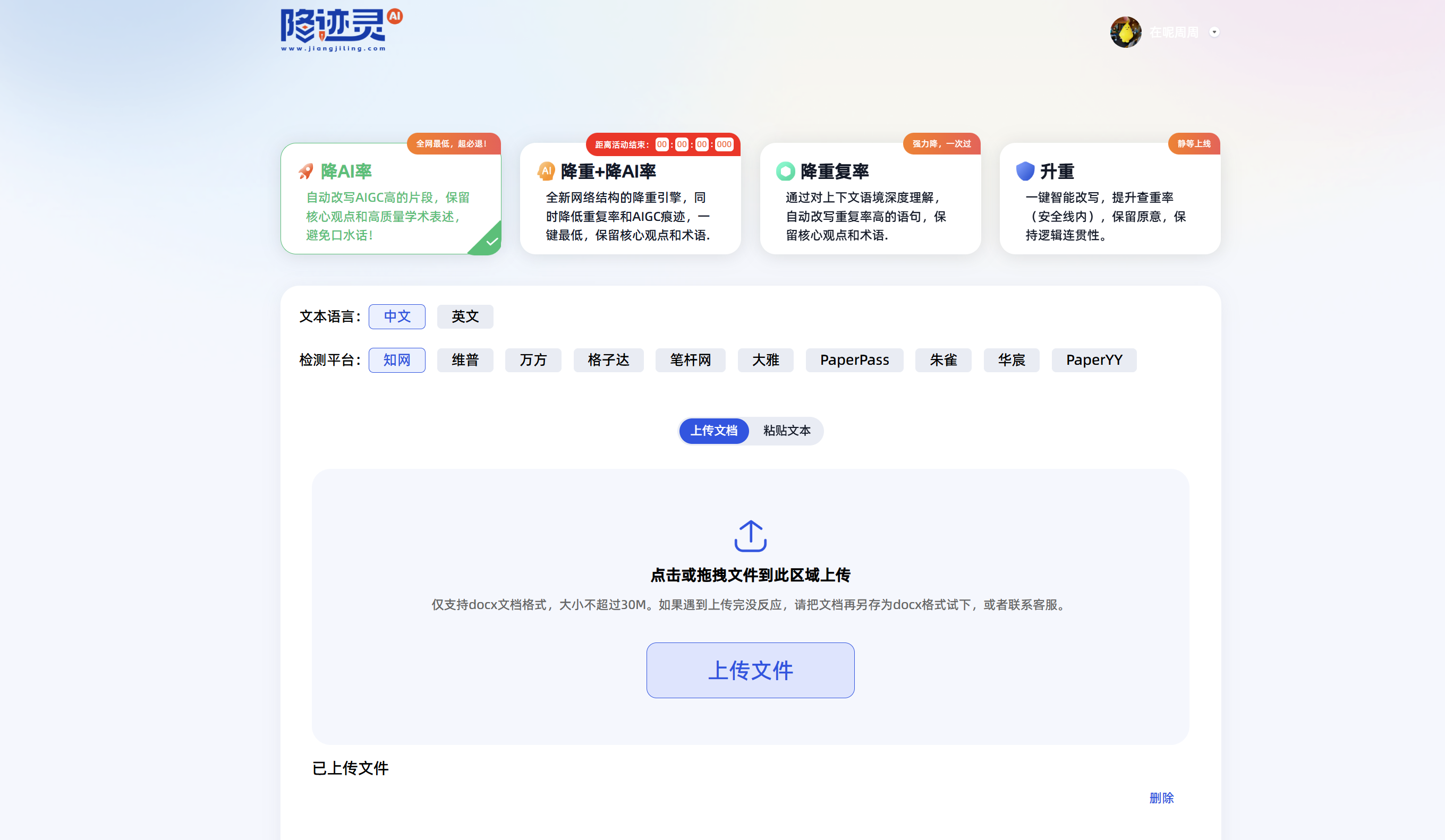
Task: Expand the user account dropdown arrow
Action: pos(1214,32)
